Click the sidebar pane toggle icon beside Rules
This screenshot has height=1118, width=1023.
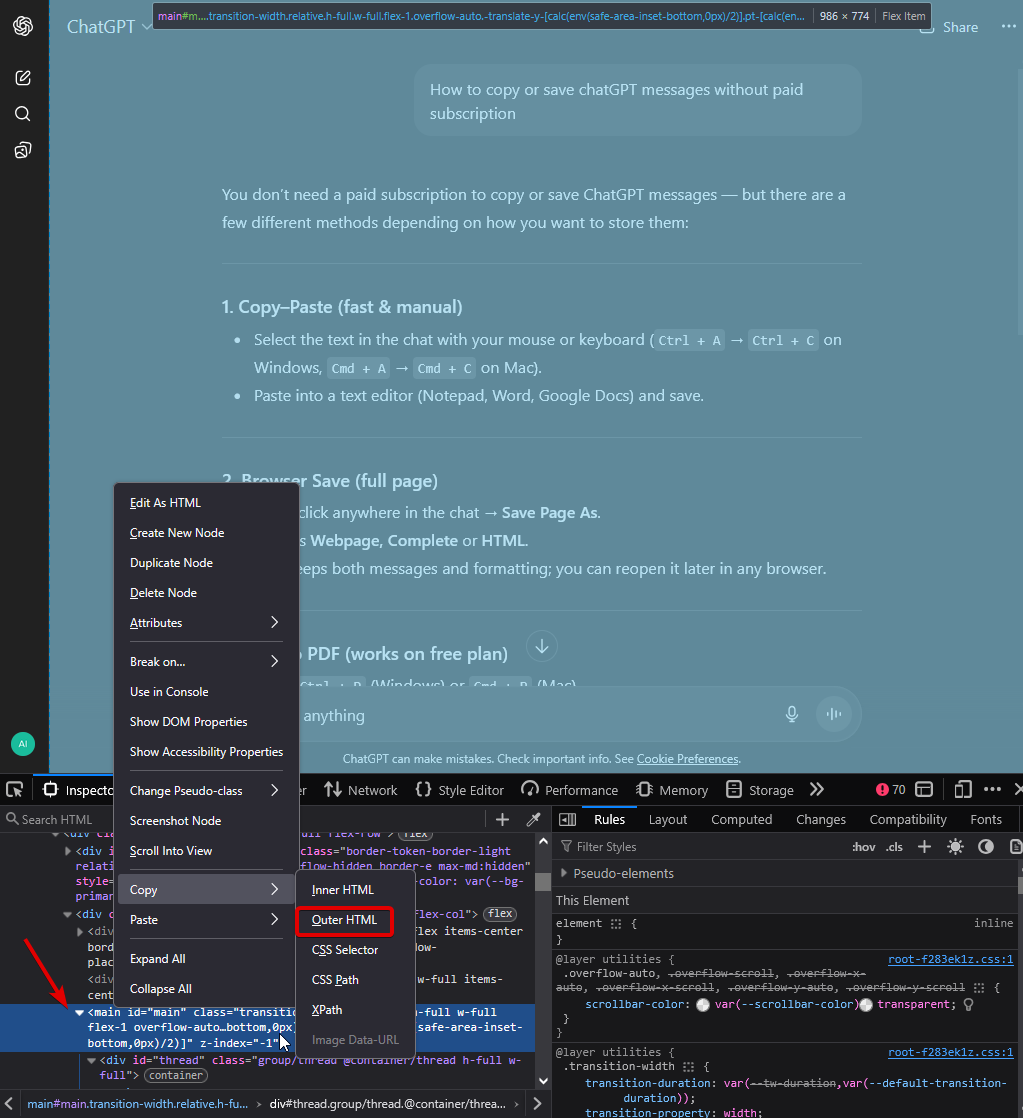point(567,819)
